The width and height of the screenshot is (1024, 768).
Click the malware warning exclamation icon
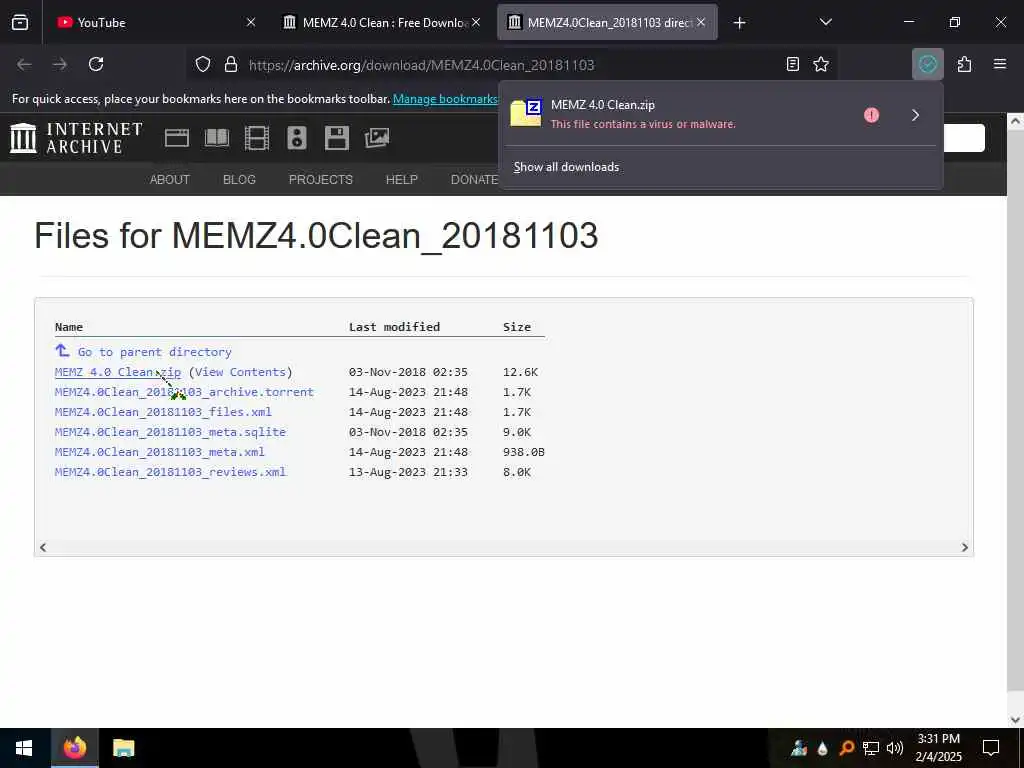point(871,115)
